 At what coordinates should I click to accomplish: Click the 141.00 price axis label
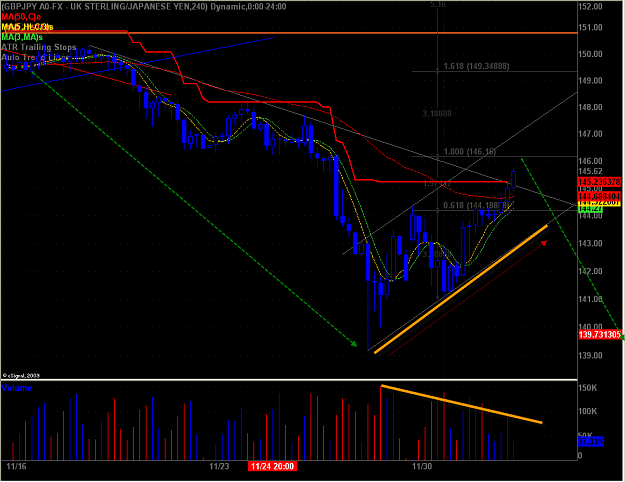click(x=590, y=299)
